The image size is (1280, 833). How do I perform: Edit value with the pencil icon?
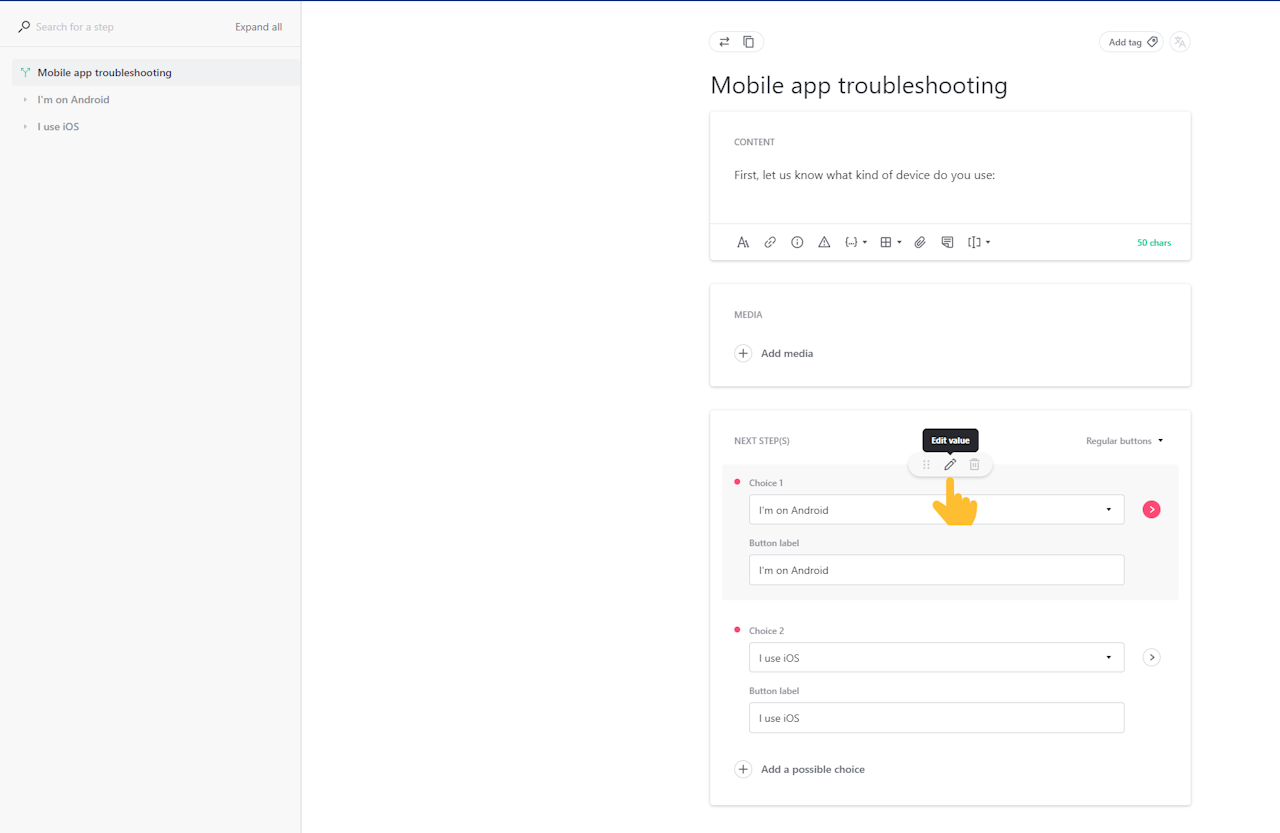[x=949, y=464]
